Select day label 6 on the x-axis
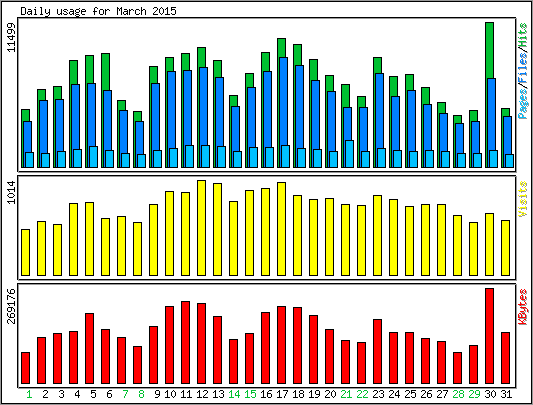533x405 pixels. 109,394
